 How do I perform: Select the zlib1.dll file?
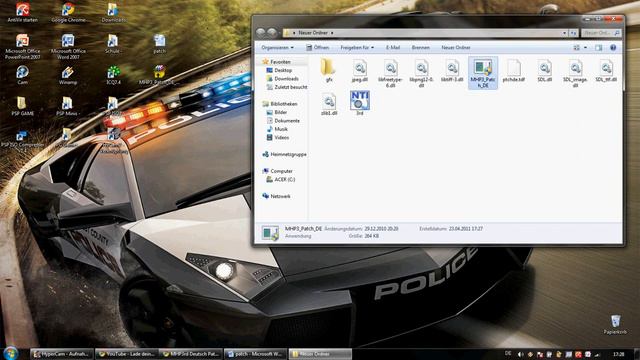(329, 104)
